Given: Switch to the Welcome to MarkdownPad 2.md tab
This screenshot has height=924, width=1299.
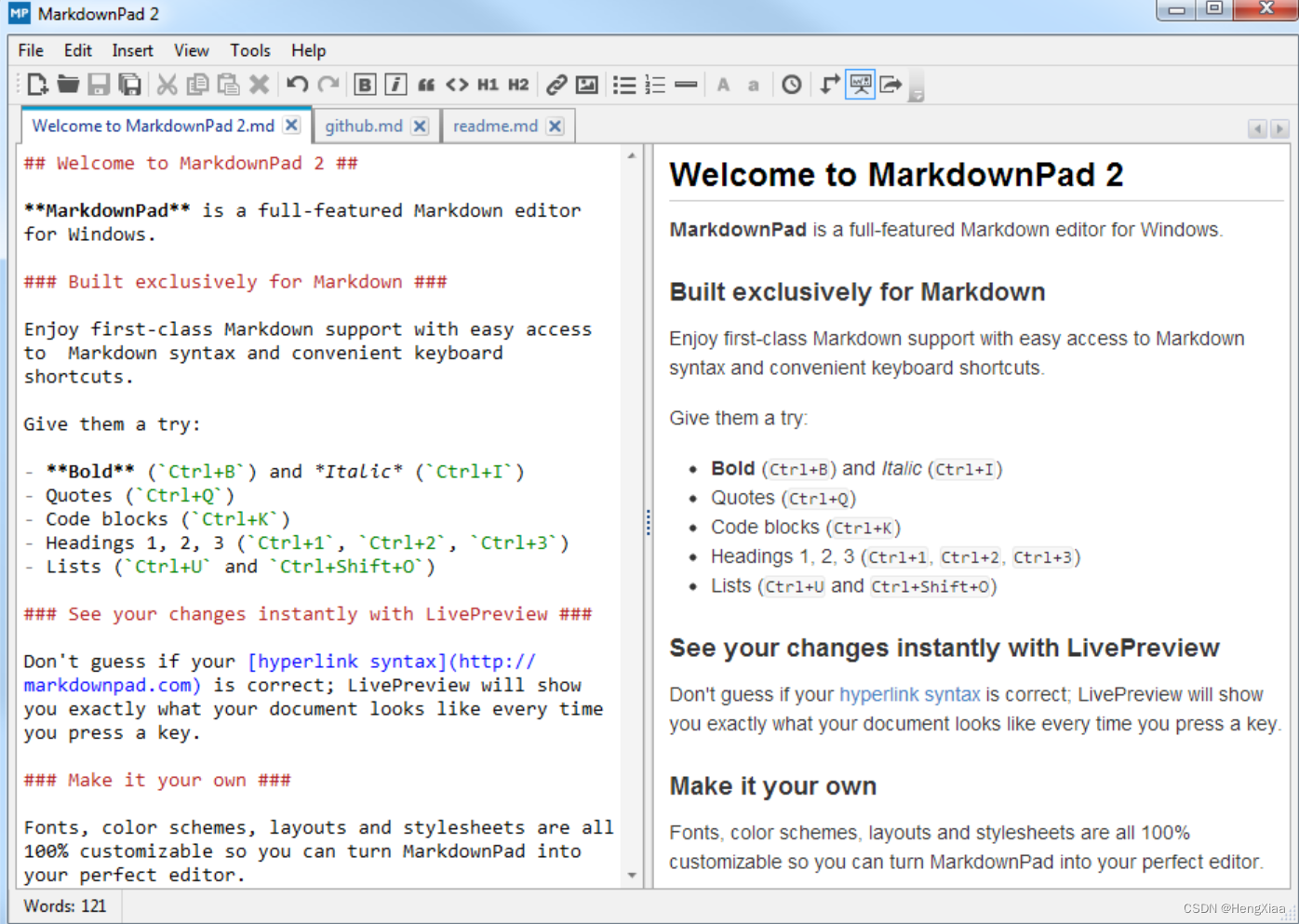Looking at the screenshot, I should coord(154,126).
